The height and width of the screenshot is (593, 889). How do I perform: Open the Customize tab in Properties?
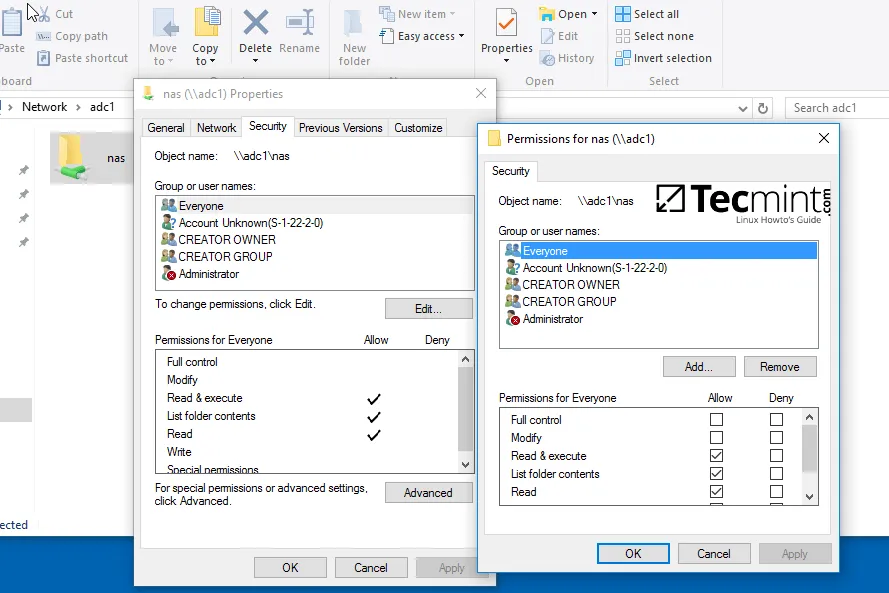point(418,128)
